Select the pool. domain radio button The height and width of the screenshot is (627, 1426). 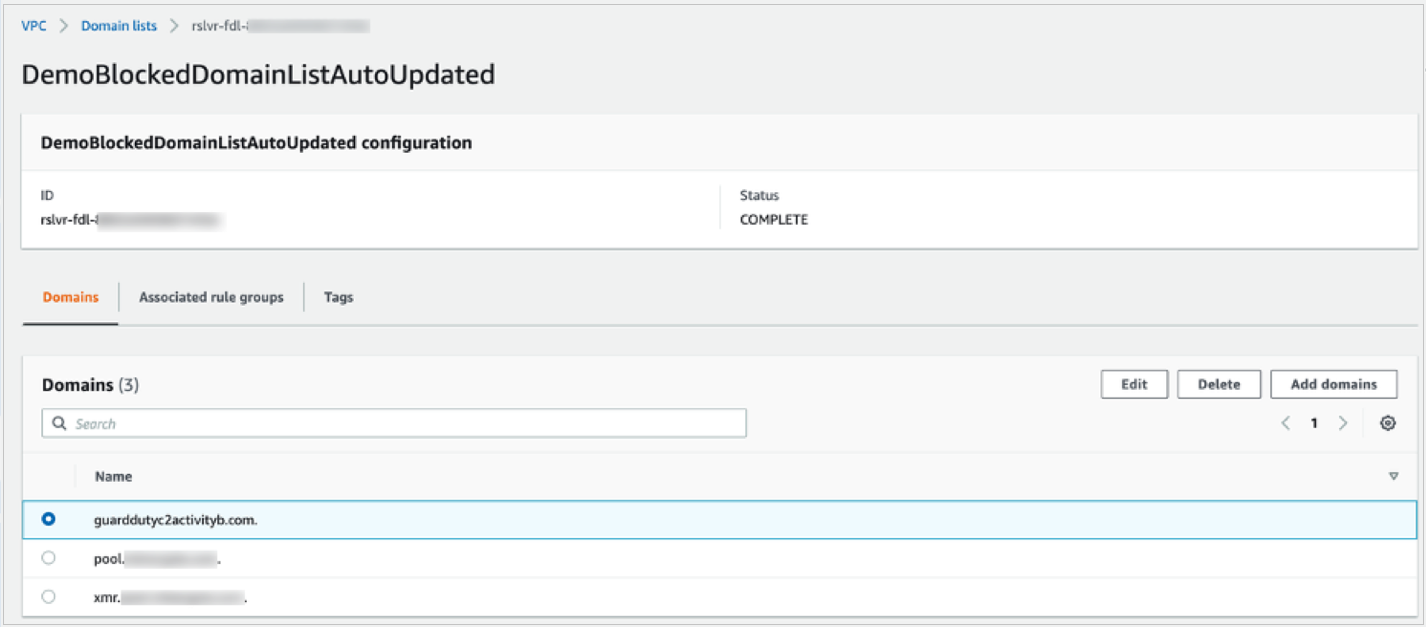[48, 557]
